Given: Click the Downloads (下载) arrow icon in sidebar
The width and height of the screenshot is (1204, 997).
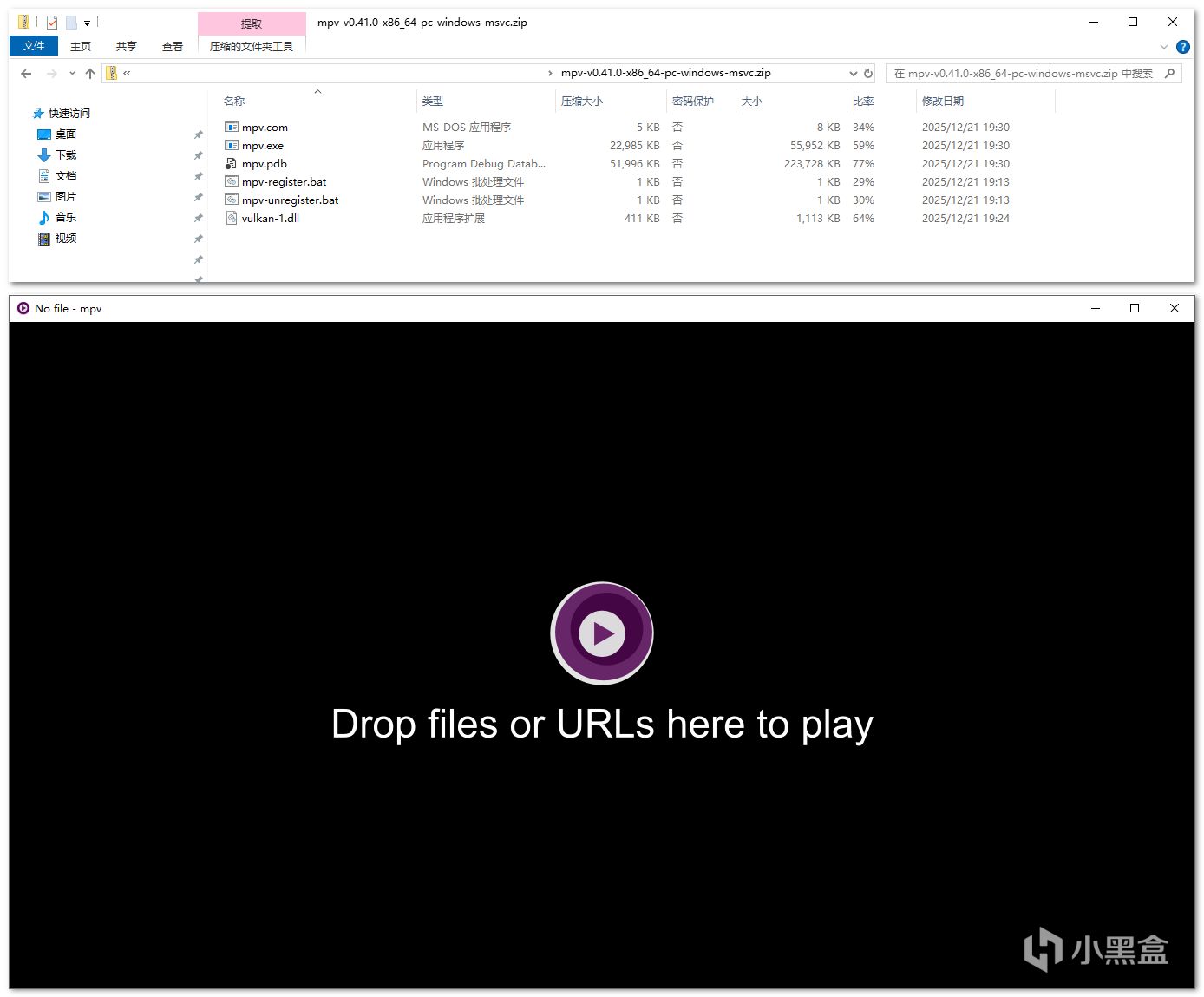Looking at the screenshot, I should pos(44,155).
